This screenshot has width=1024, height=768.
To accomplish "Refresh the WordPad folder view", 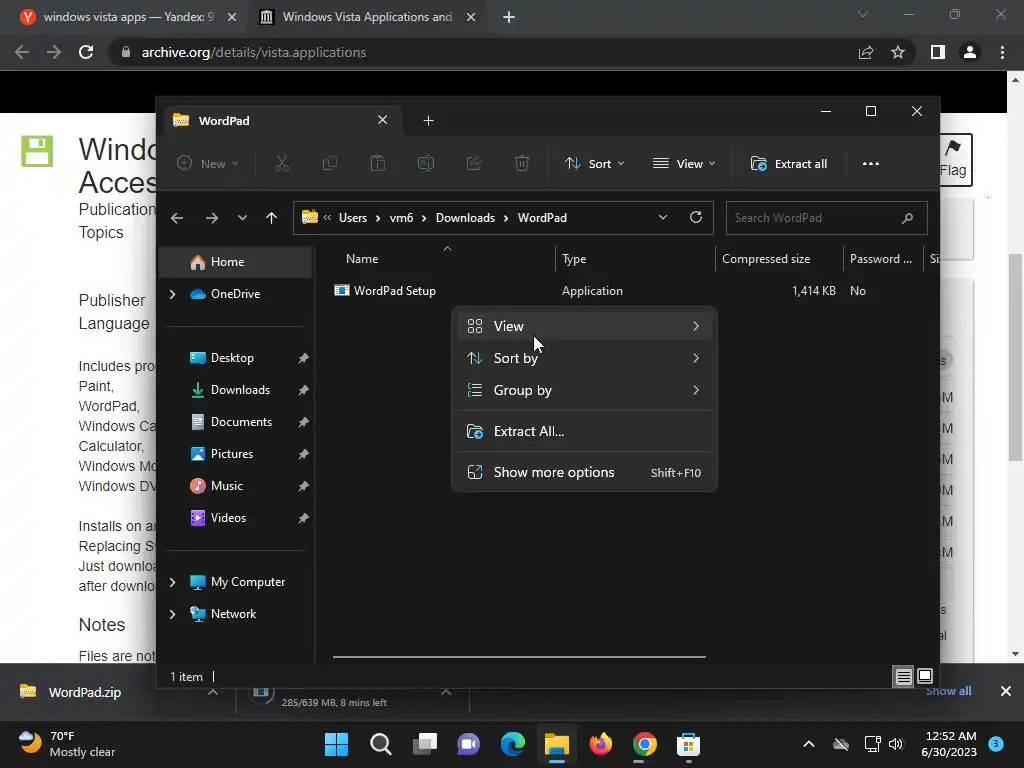I will [696, 217].
